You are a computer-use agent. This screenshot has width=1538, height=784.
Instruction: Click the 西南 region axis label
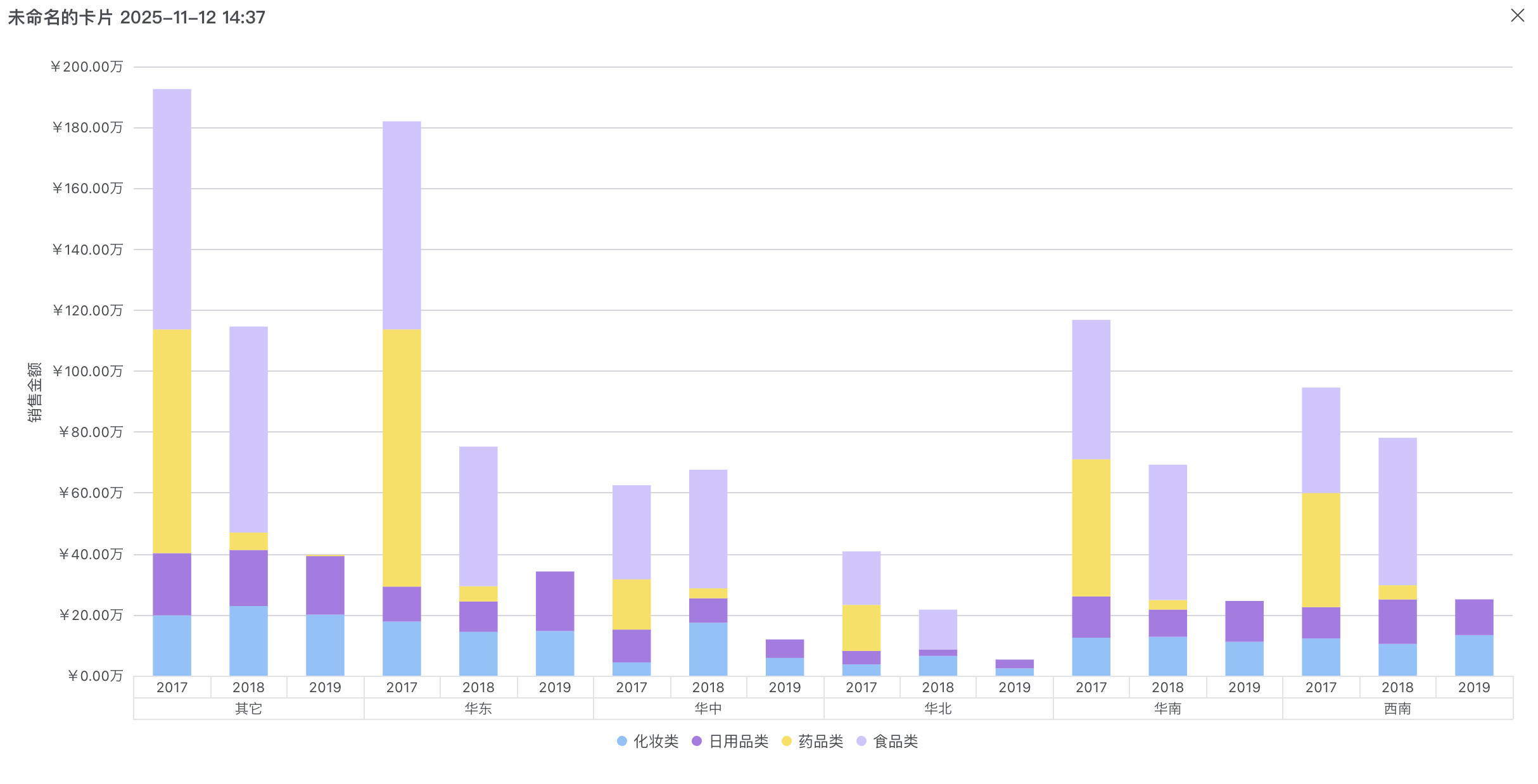point(1397,709)
